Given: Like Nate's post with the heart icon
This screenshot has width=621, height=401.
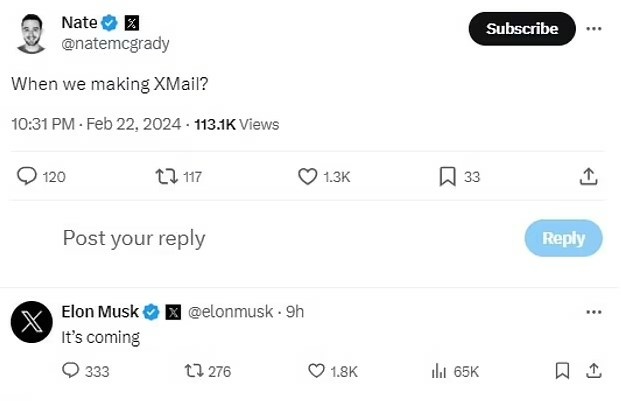Looking at the screenshot, I should pos(308,177).
